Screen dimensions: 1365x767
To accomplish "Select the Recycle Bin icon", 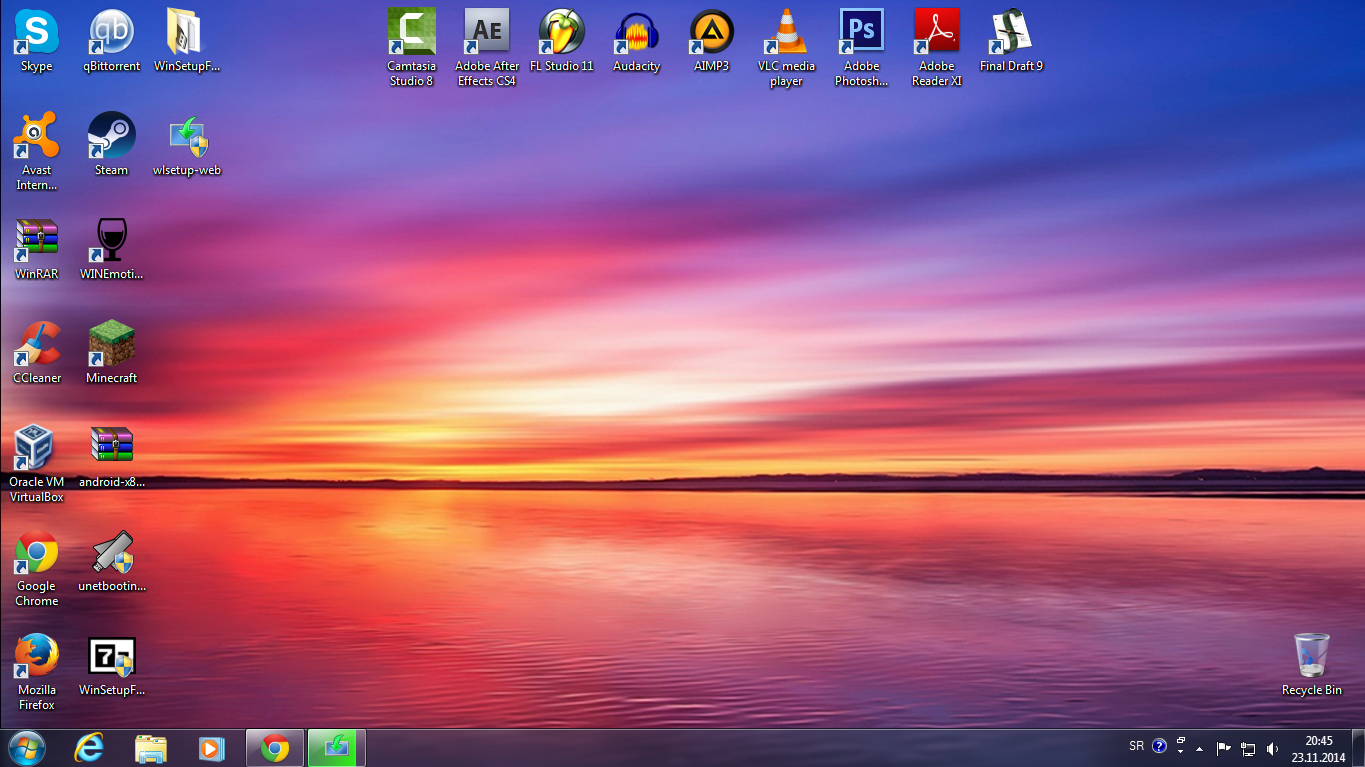I will pyautogui.click(x=1312, y=664).
